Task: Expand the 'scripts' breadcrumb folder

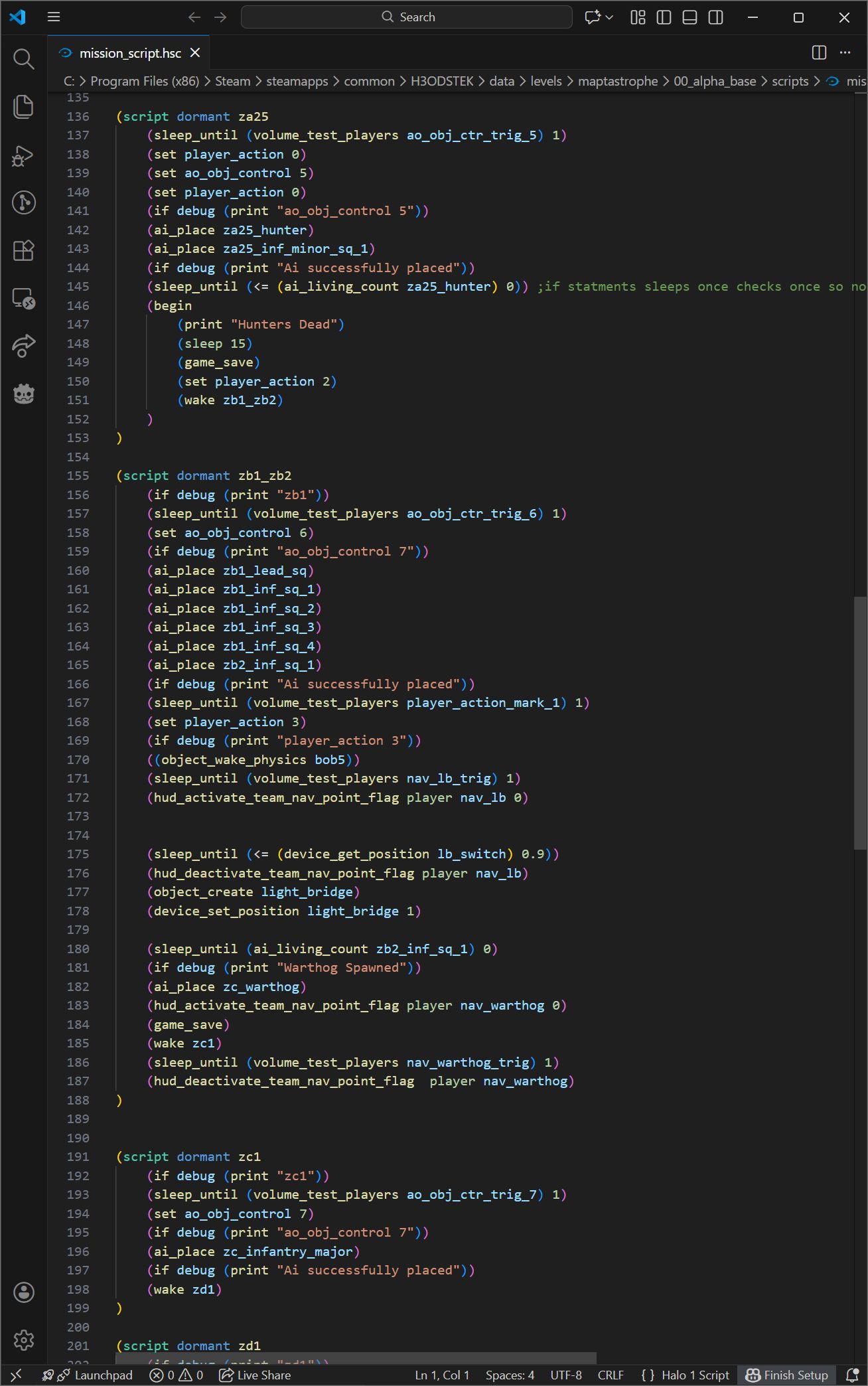Action: click(790, 81)
